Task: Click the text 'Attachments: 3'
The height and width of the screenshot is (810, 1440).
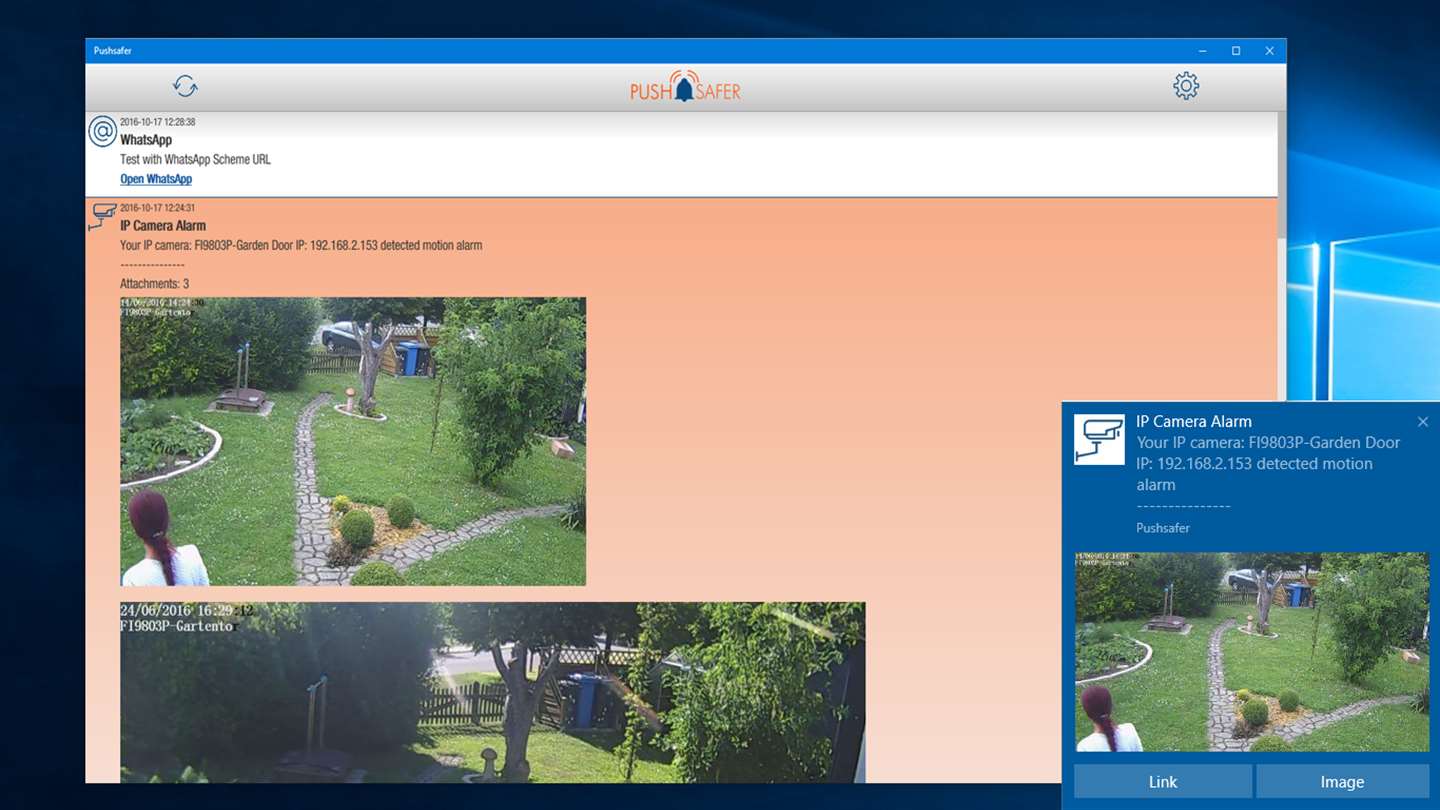Action: pos(154,284)
